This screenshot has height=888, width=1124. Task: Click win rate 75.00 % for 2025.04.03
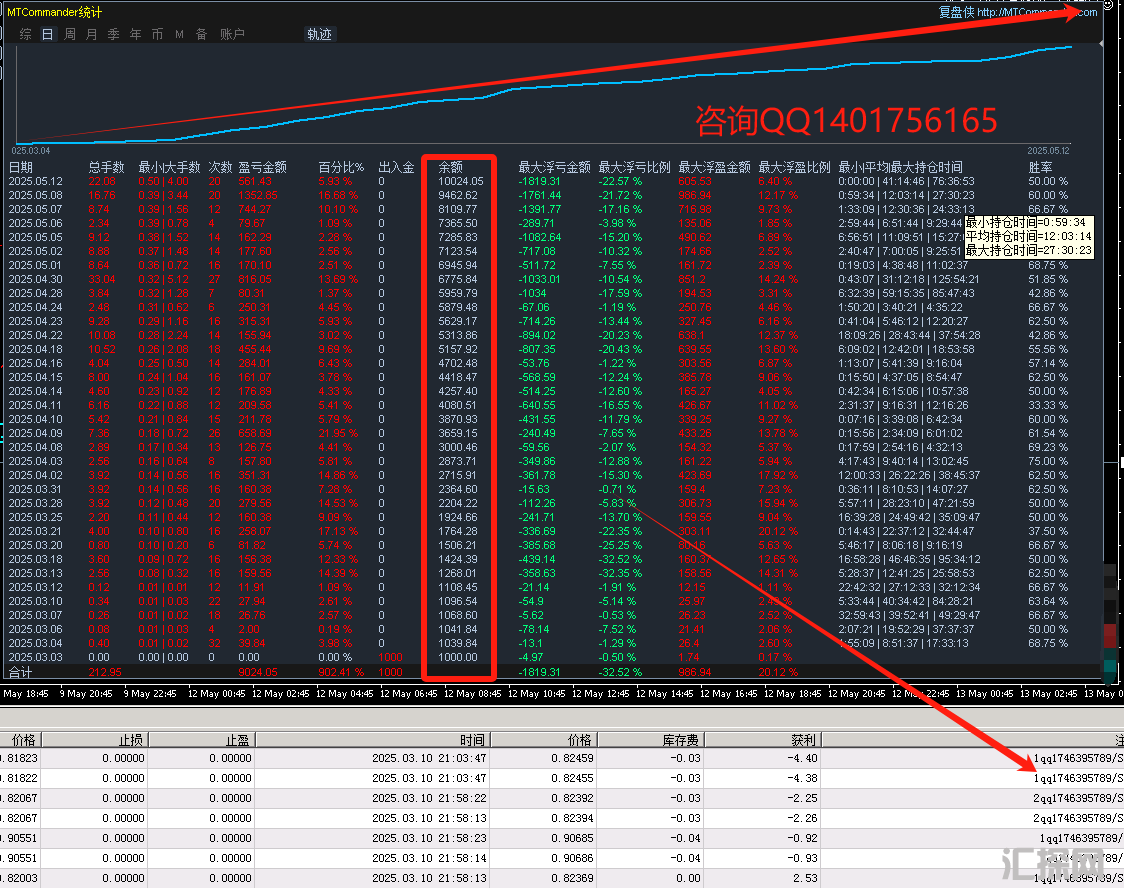(x=1048, y=461)
